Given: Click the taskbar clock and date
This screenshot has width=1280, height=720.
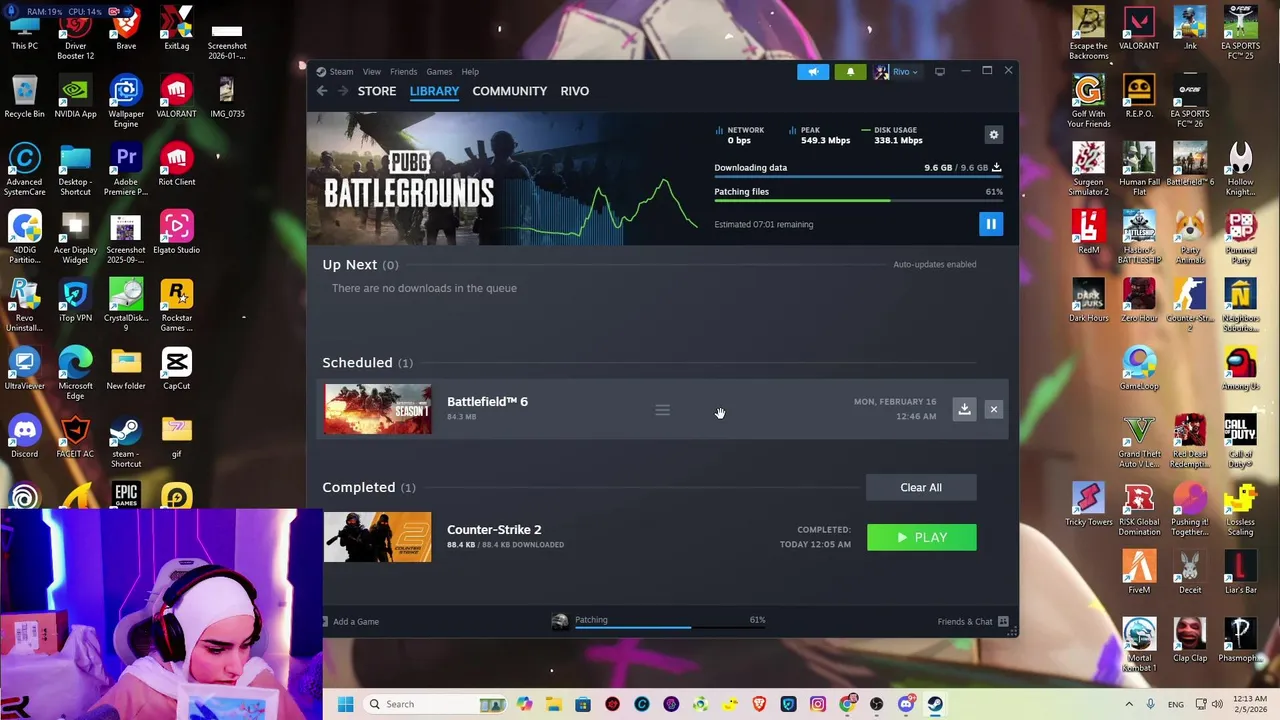Looking at the screenshot, I should click(1249, 704).
